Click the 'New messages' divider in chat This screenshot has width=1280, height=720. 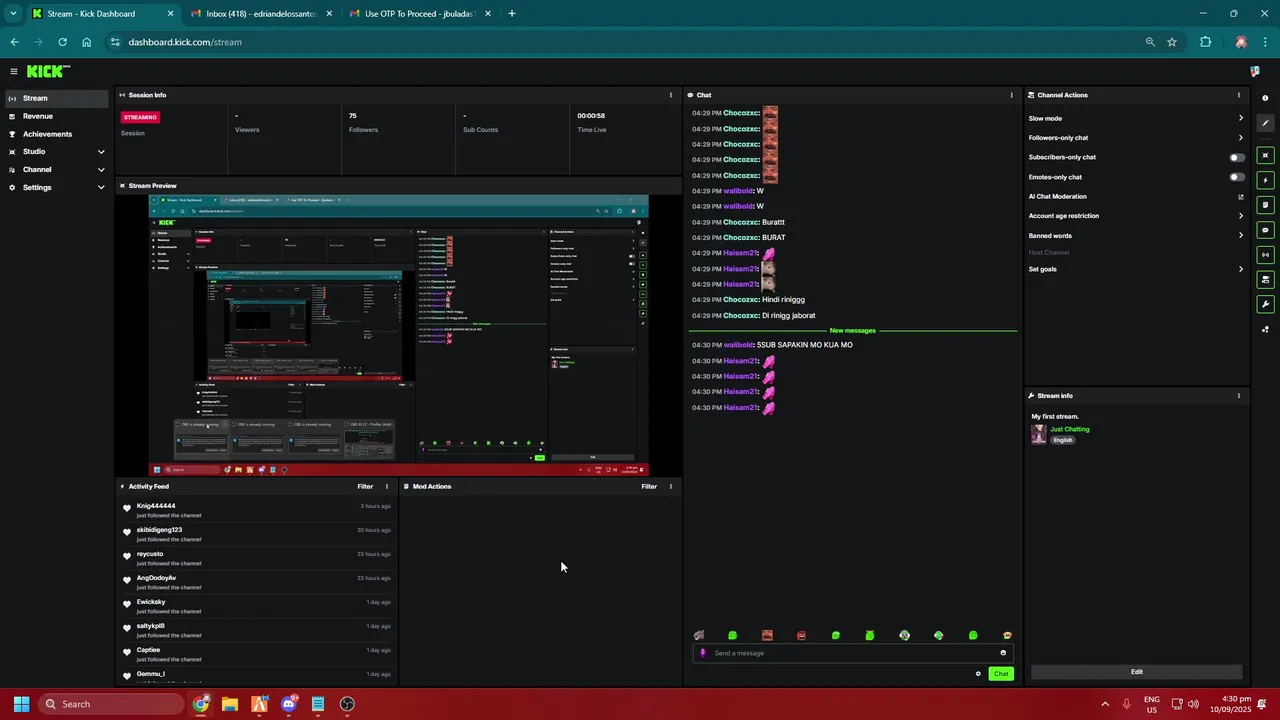[x=852, y=330]
